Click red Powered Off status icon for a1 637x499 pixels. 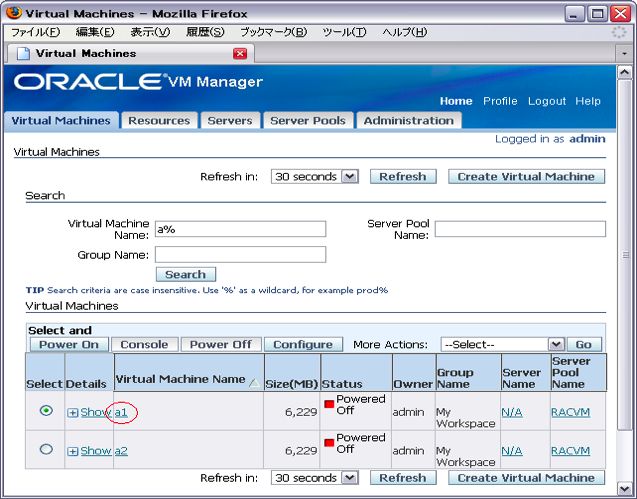(x=329, y=404)
